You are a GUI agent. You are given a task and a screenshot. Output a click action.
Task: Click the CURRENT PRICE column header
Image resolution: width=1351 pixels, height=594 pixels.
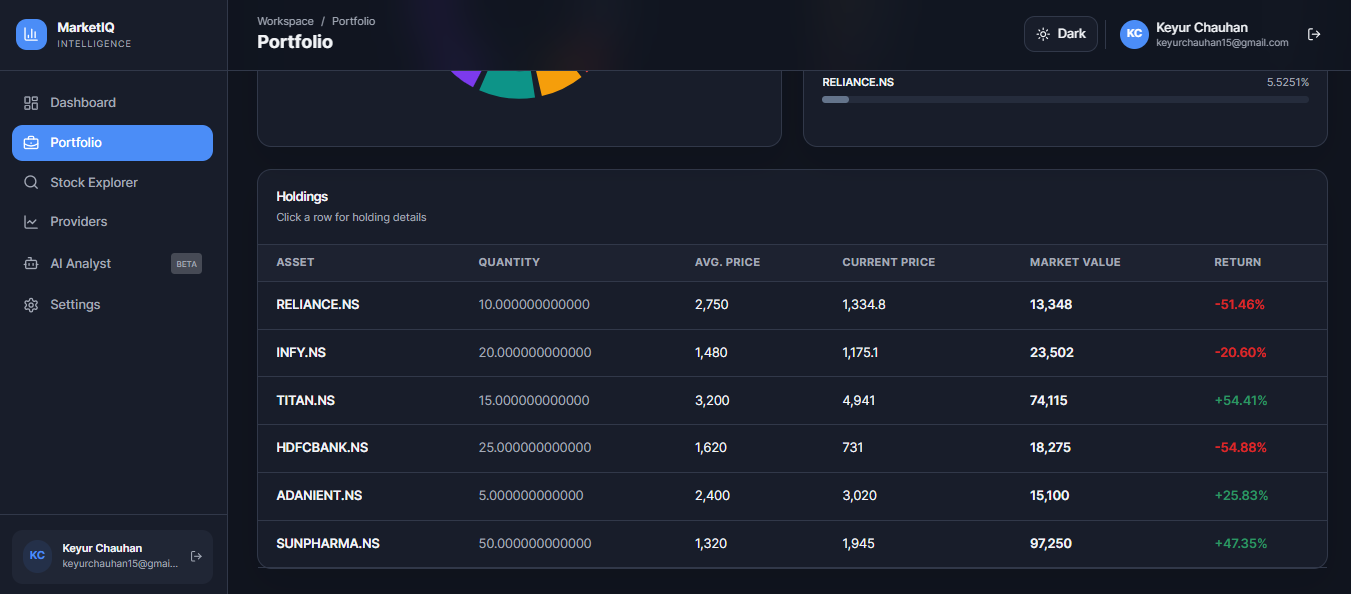[888, 263]
